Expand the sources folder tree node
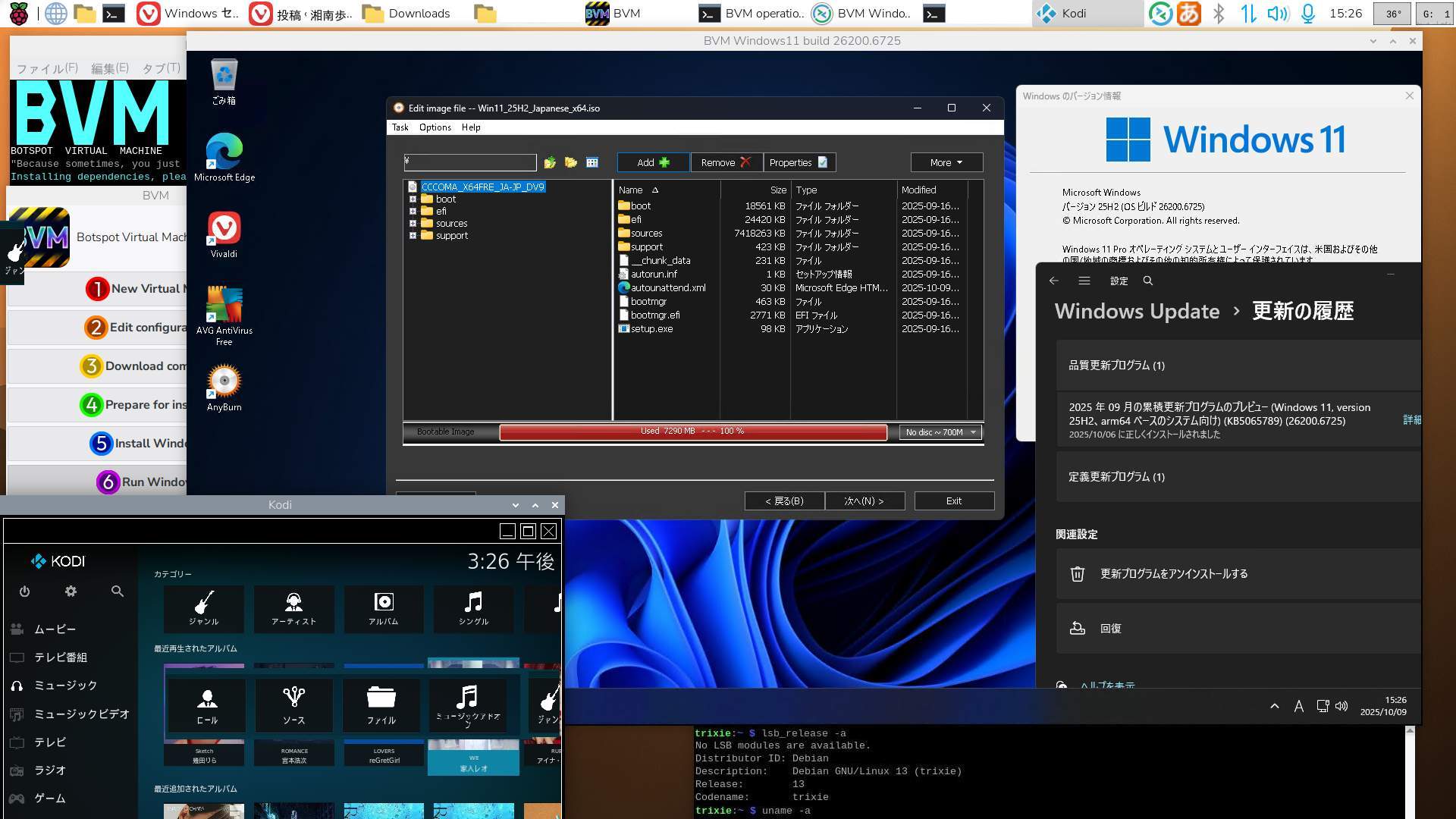Screen dimensions: 1456x819 pos(413,224)
